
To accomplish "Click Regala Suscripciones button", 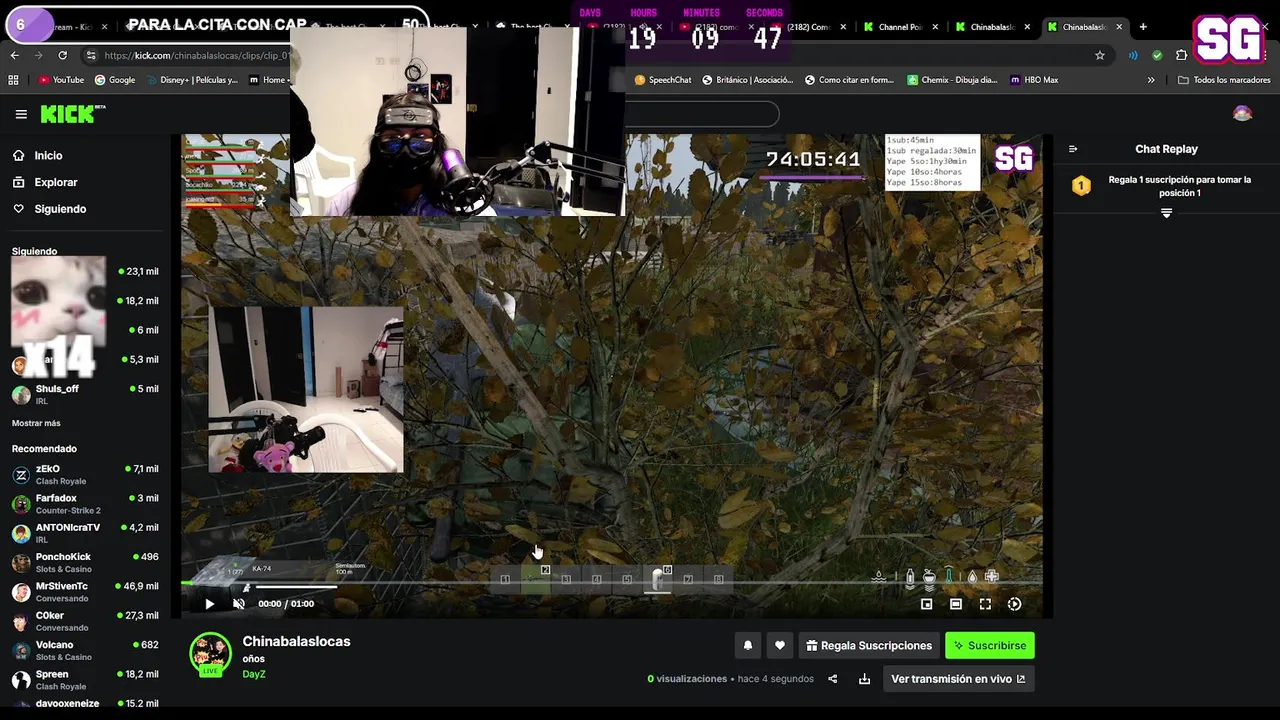I will point(869,646).
